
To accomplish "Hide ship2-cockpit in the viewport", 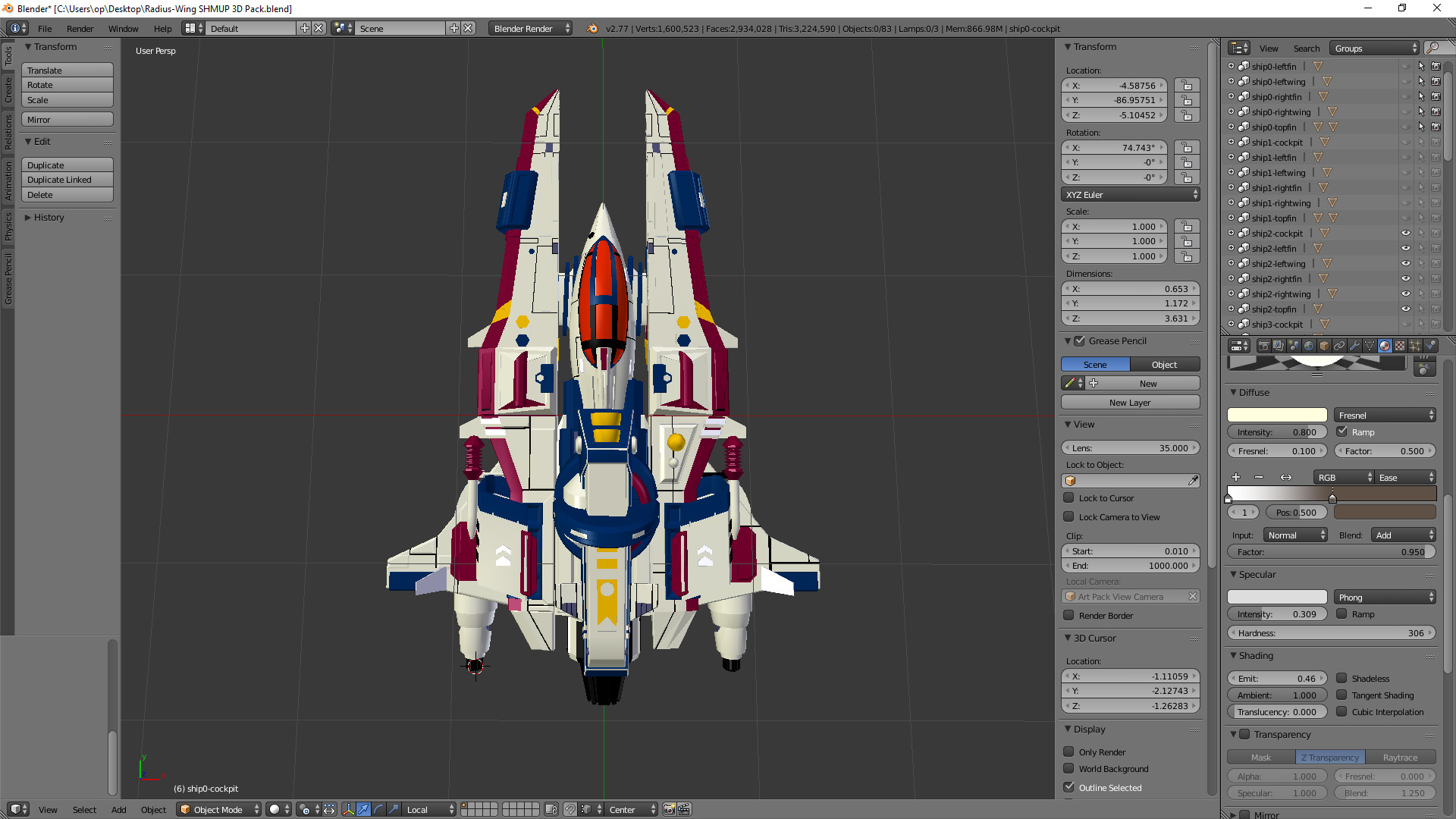I will pyautogui.click(x=1407, y=233).
